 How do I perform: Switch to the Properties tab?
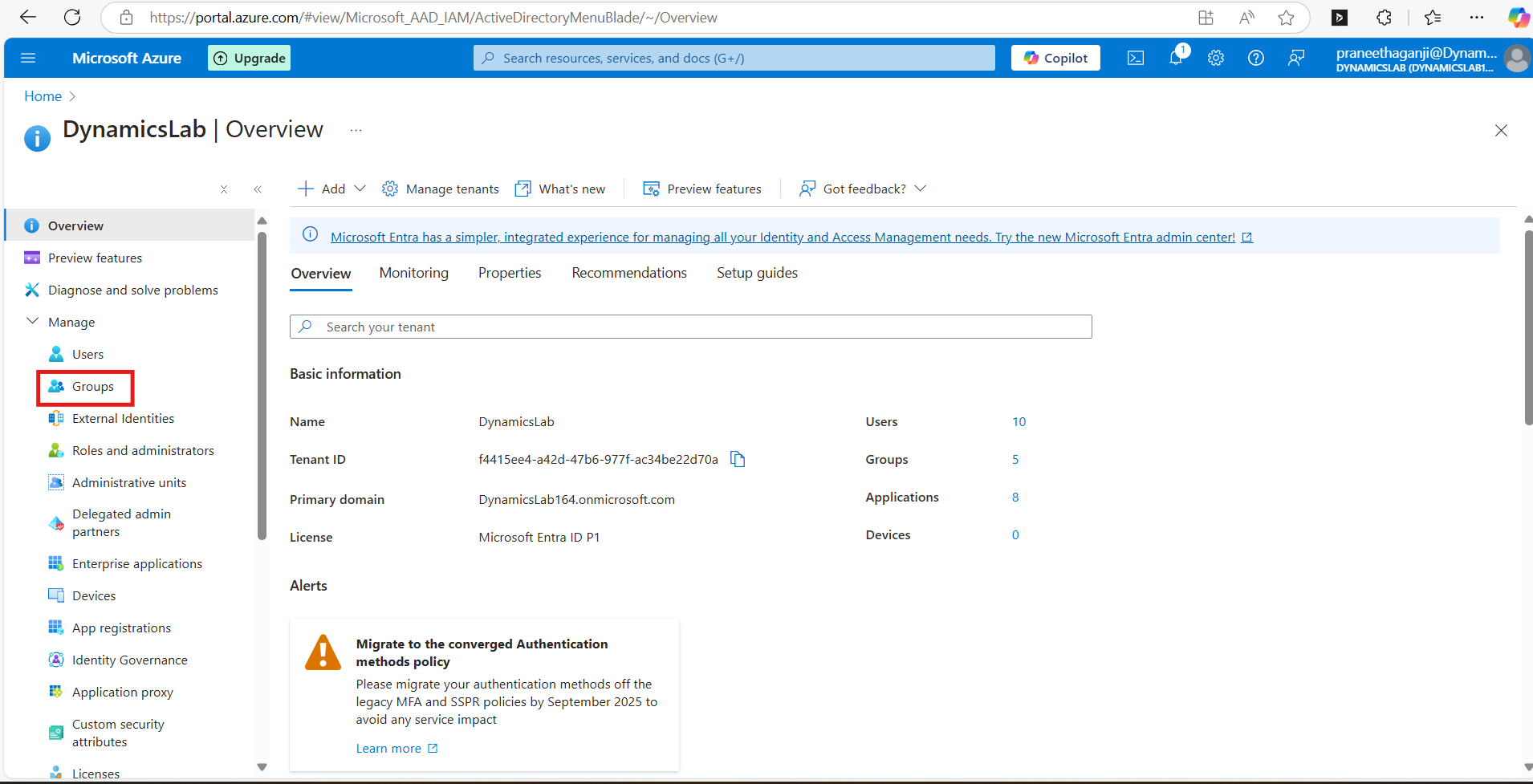click(x=510, y=273)
